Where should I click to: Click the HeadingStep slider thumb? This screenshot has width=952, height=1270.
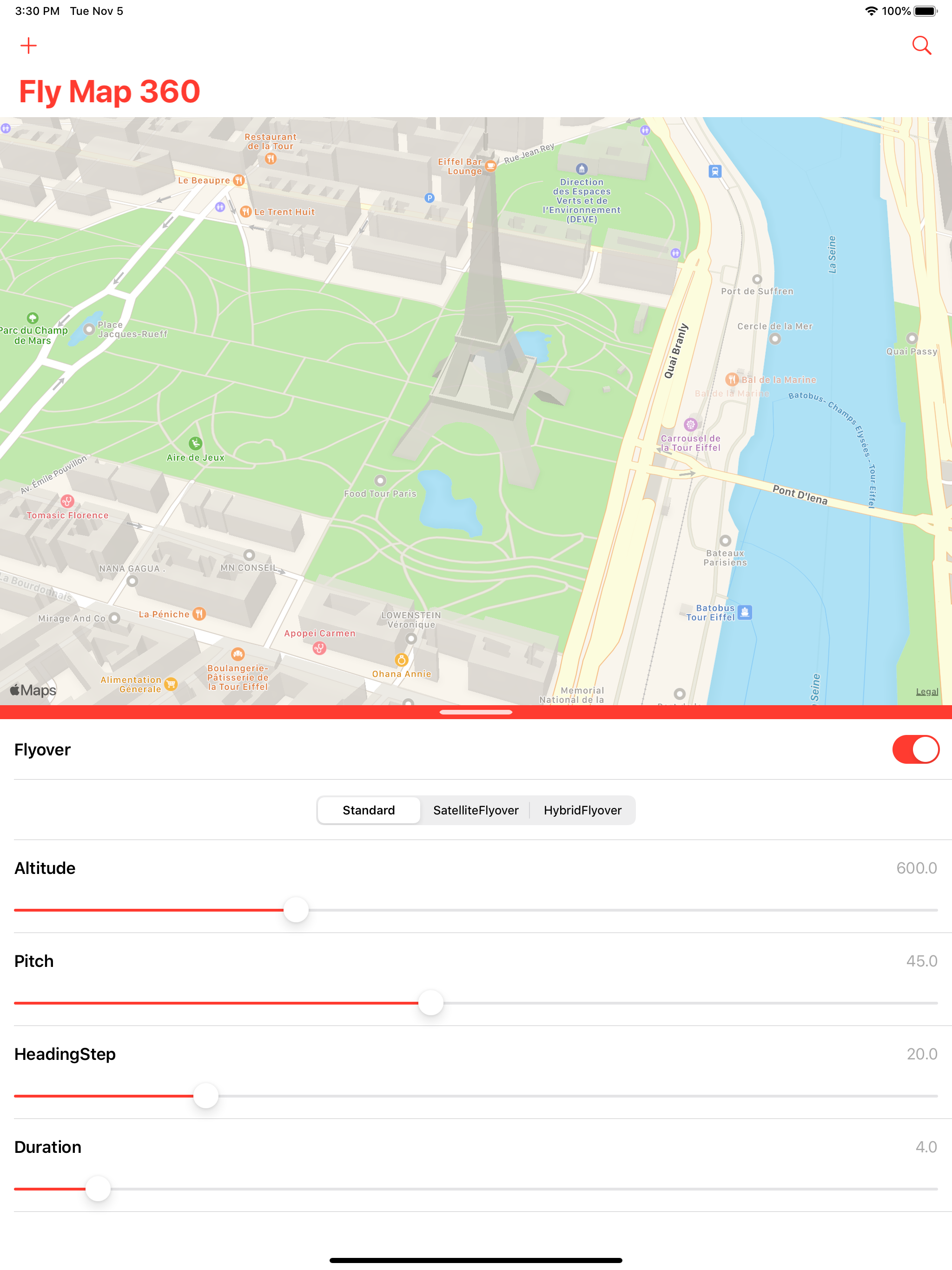pos(205,1096)
